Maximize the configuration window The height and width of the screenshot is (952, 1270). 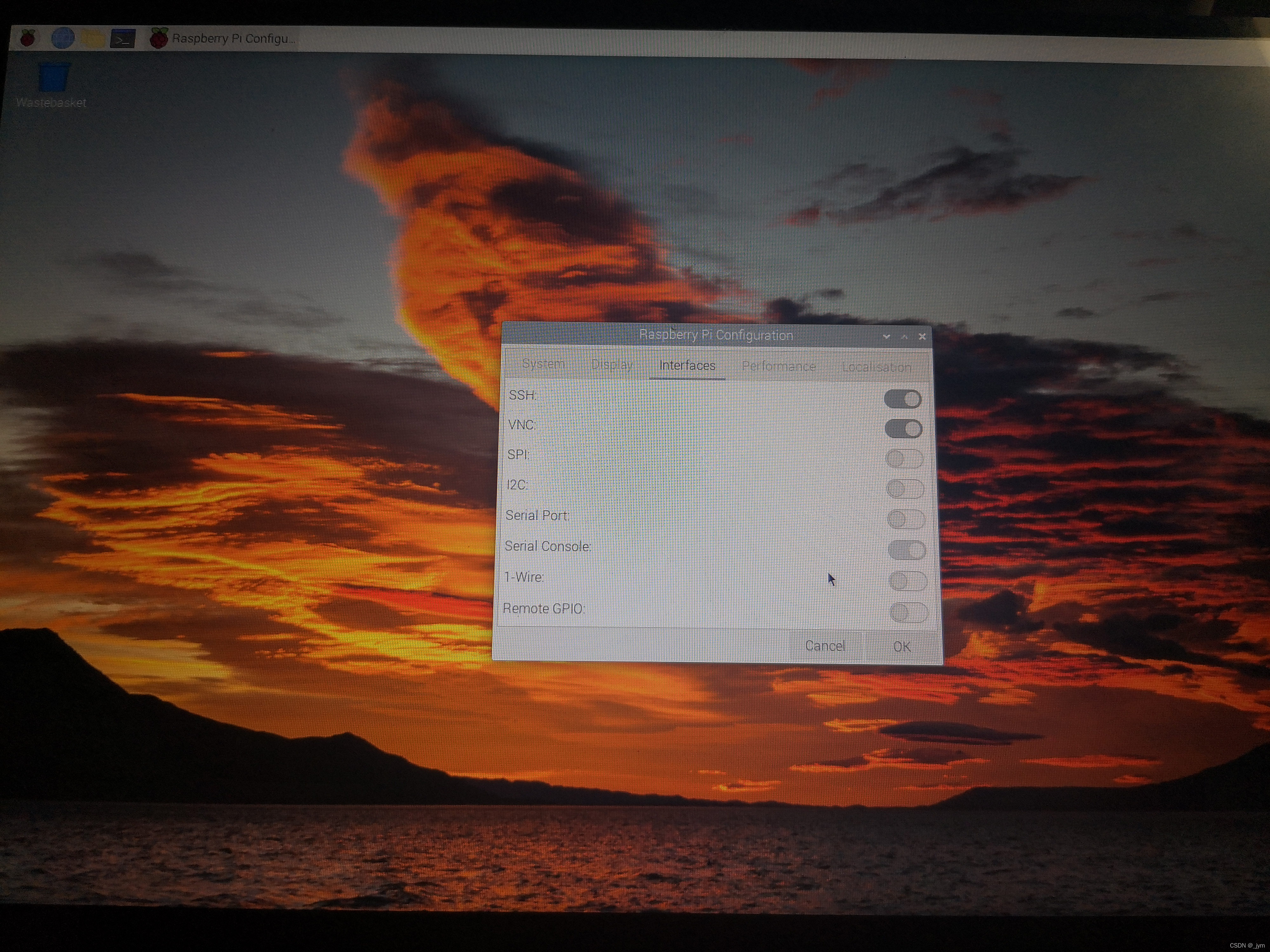pyautogui.click(x=904, y=337)
